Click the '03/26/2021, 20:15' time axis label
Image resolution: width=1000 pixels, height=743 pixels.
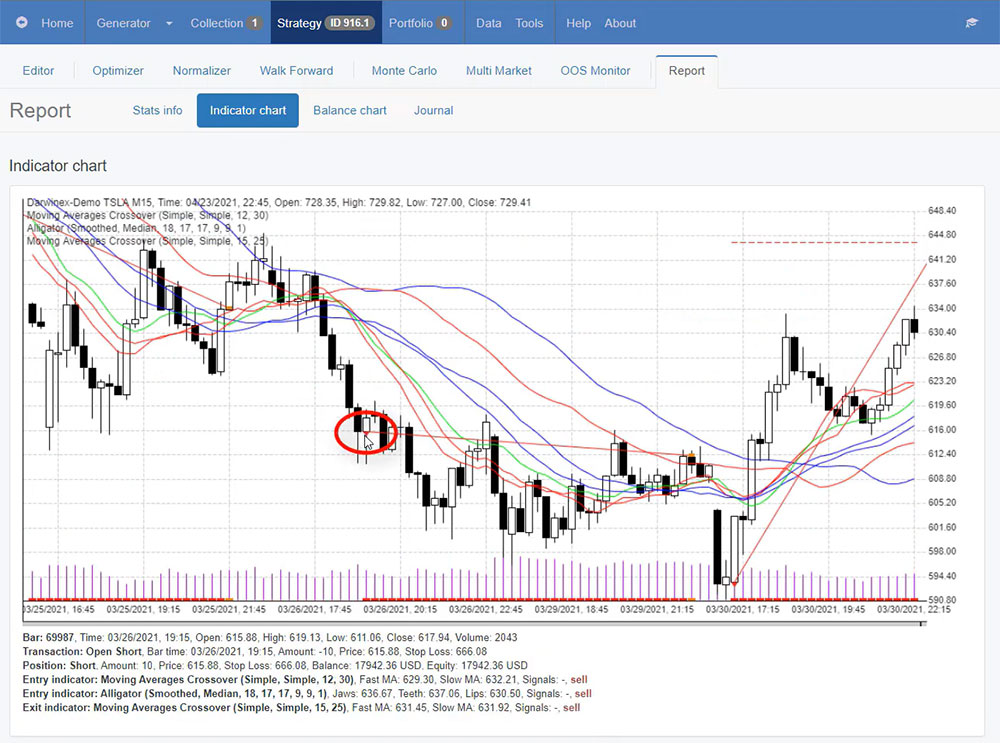[x=400, y=609]
